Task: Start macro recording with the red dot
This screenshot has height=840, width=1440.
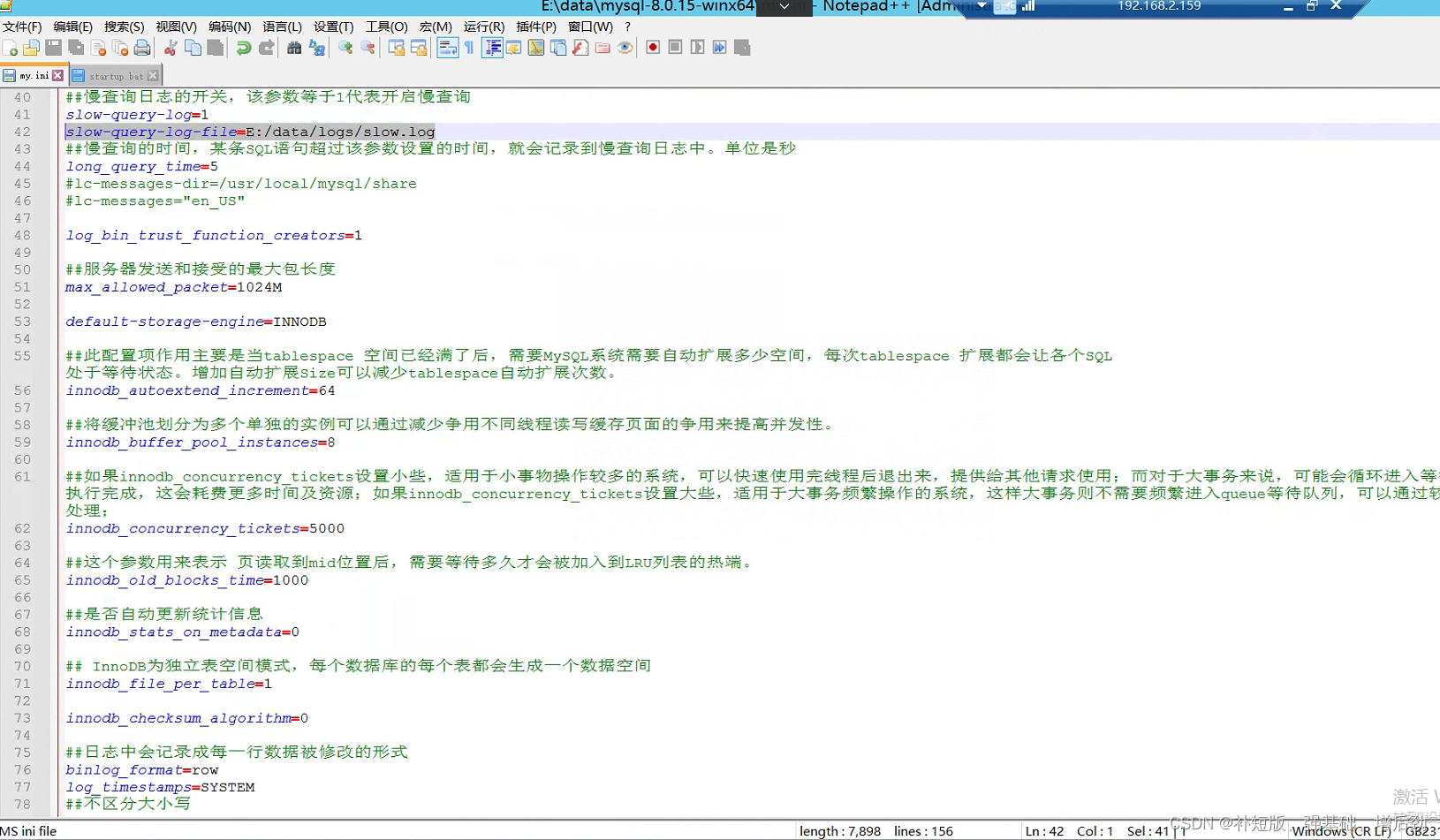Action: point(653,48)
